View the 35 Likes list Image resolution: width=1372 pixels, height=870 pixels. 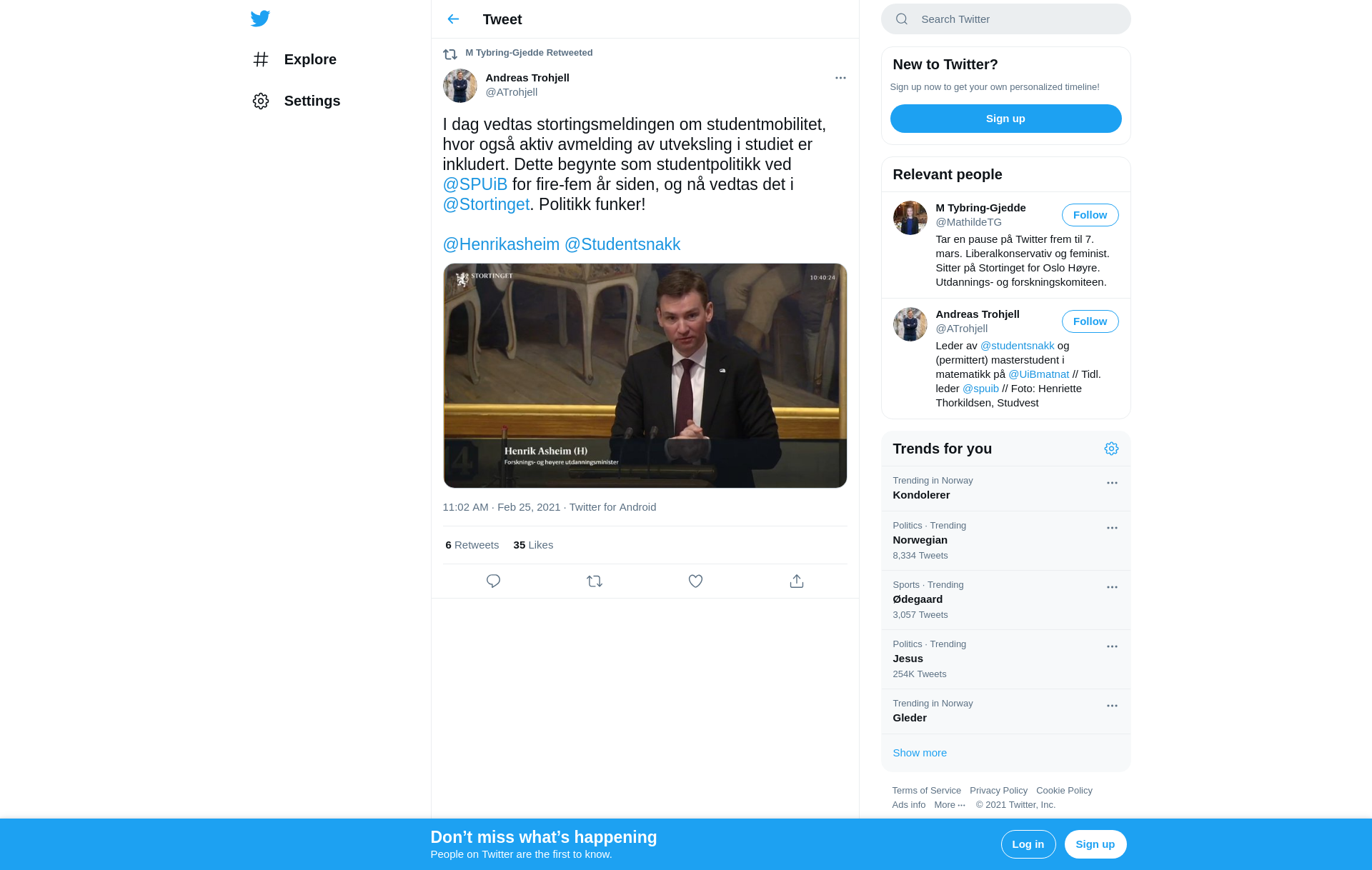tap(533, 545)
